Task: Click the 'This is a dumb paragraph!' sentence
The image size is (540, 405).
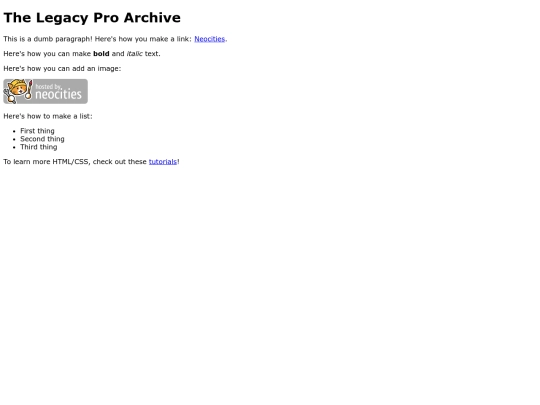Action: (x=48, y=39)
